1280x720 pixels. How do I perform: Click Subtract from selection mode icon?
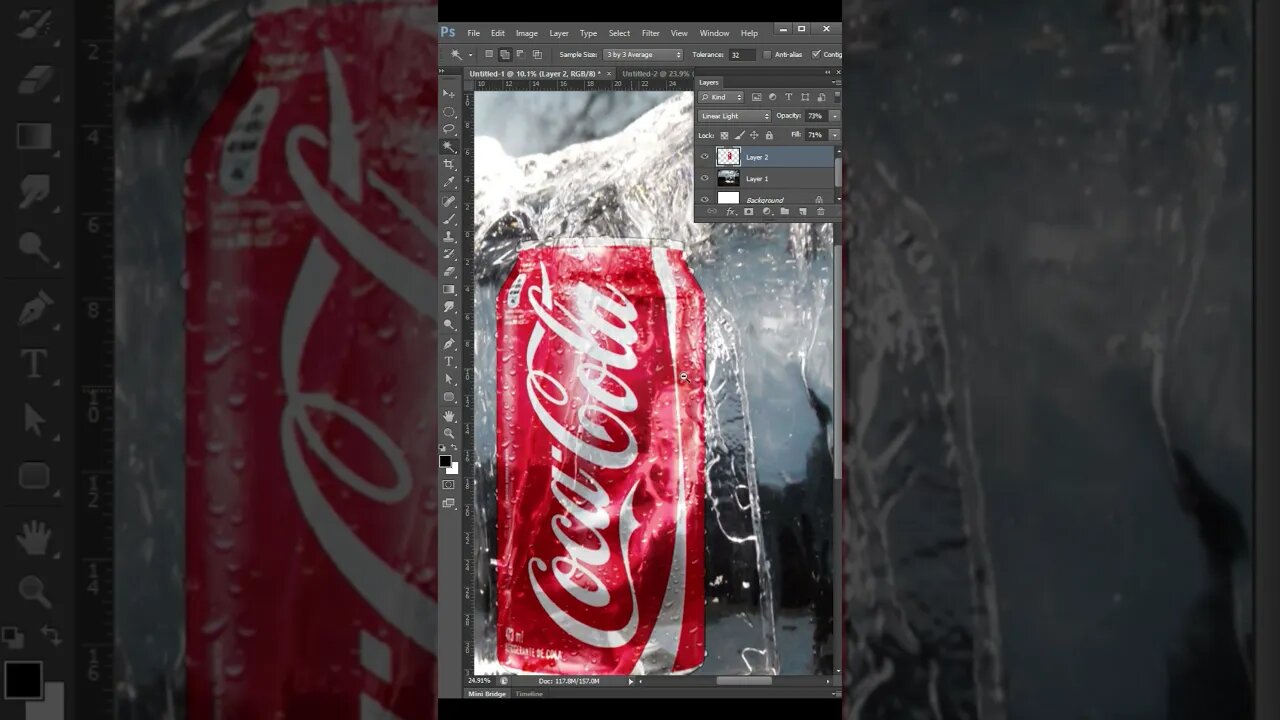click(x=520, y=54)
